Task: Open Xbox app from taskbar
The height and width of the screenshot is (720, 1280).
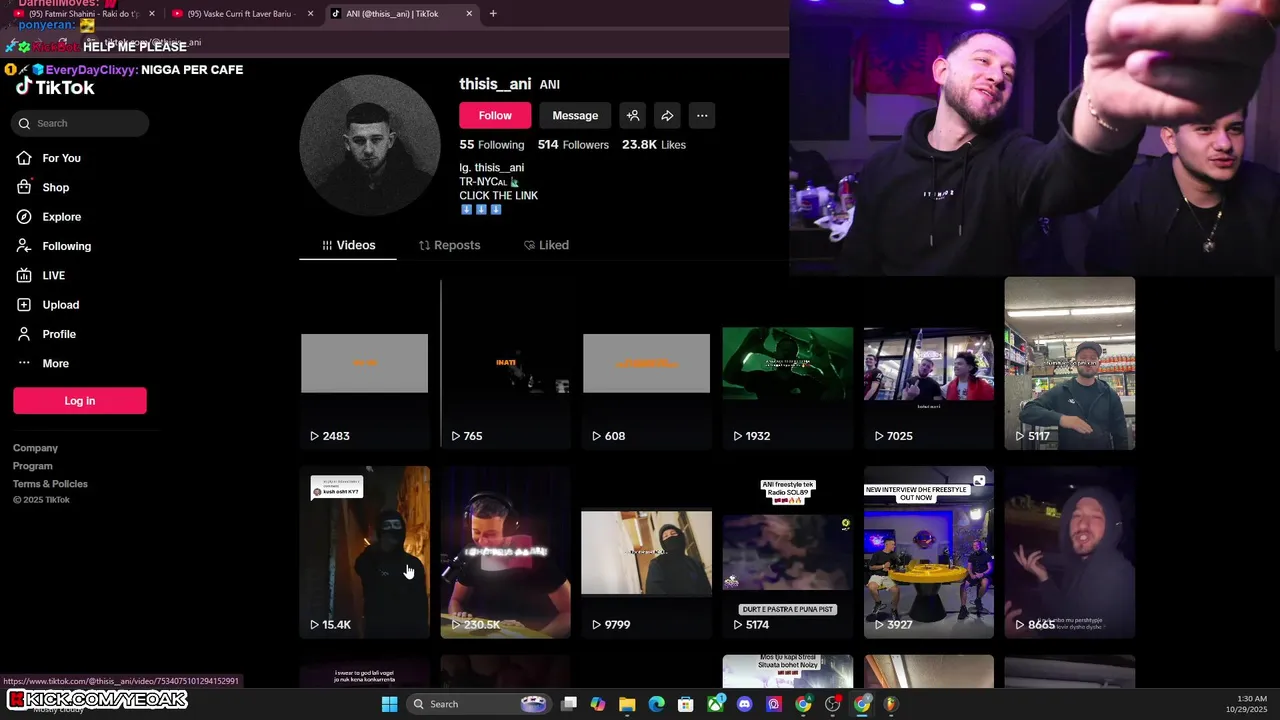Action: point(715,704)
